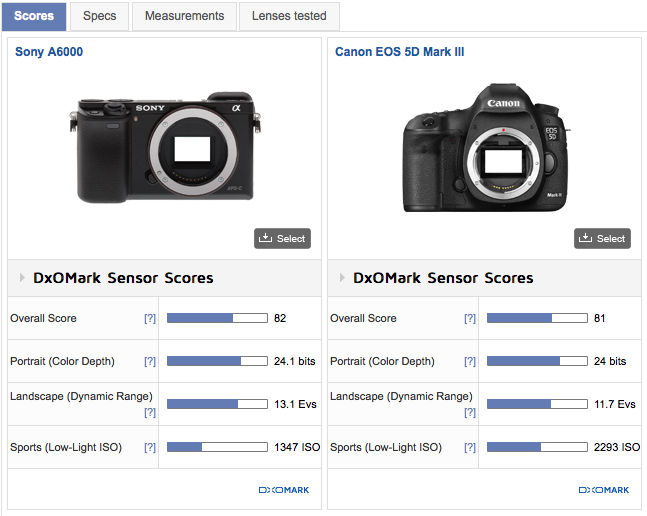Click the '1347 ISO' value

click(297, 447)
